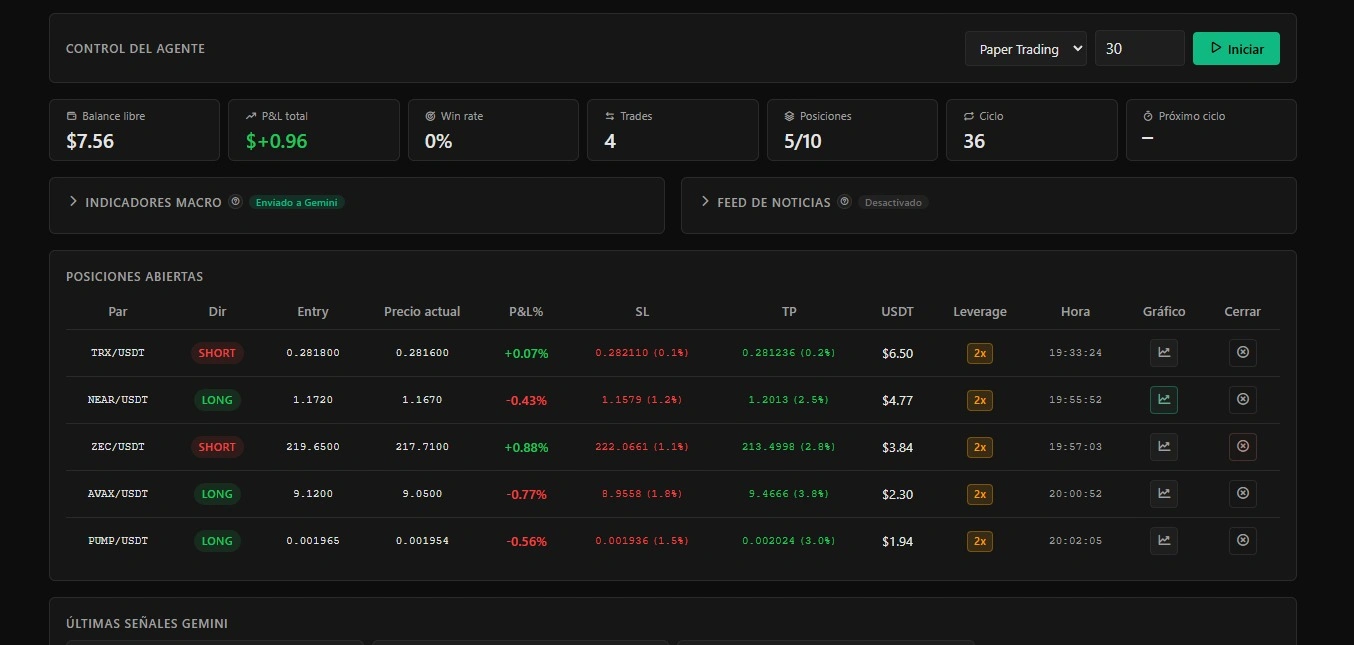Click the Precio actual column header

[422, 312]
